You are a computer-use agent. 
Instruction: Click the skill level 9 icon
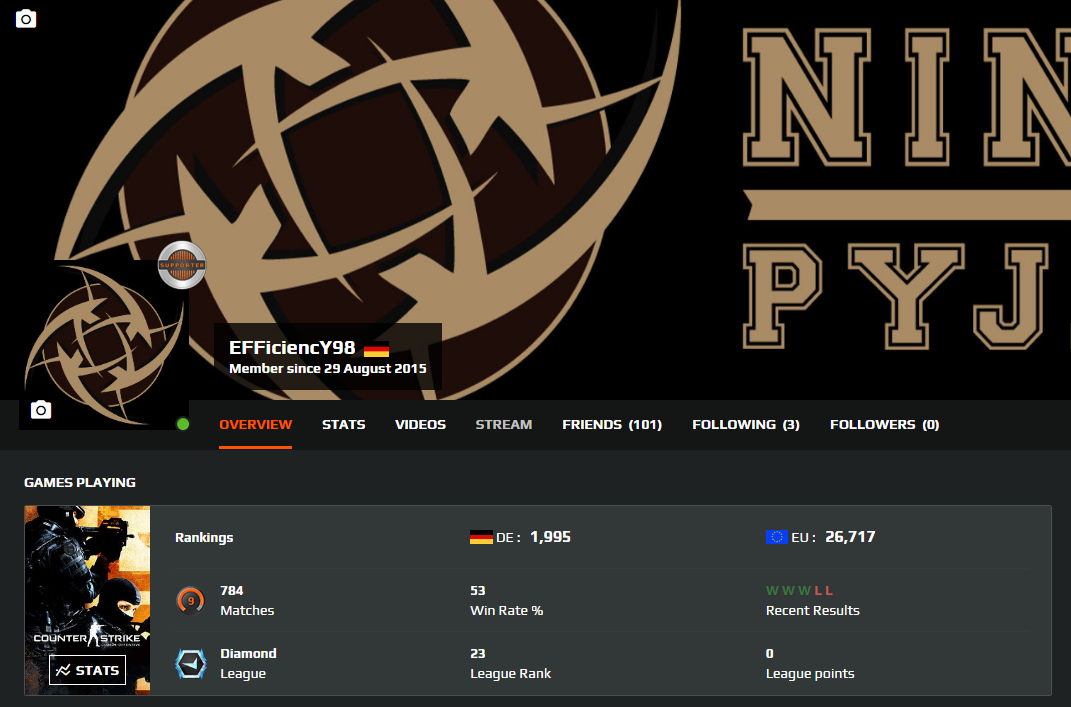pyautogui.click(x=191, y=601)
